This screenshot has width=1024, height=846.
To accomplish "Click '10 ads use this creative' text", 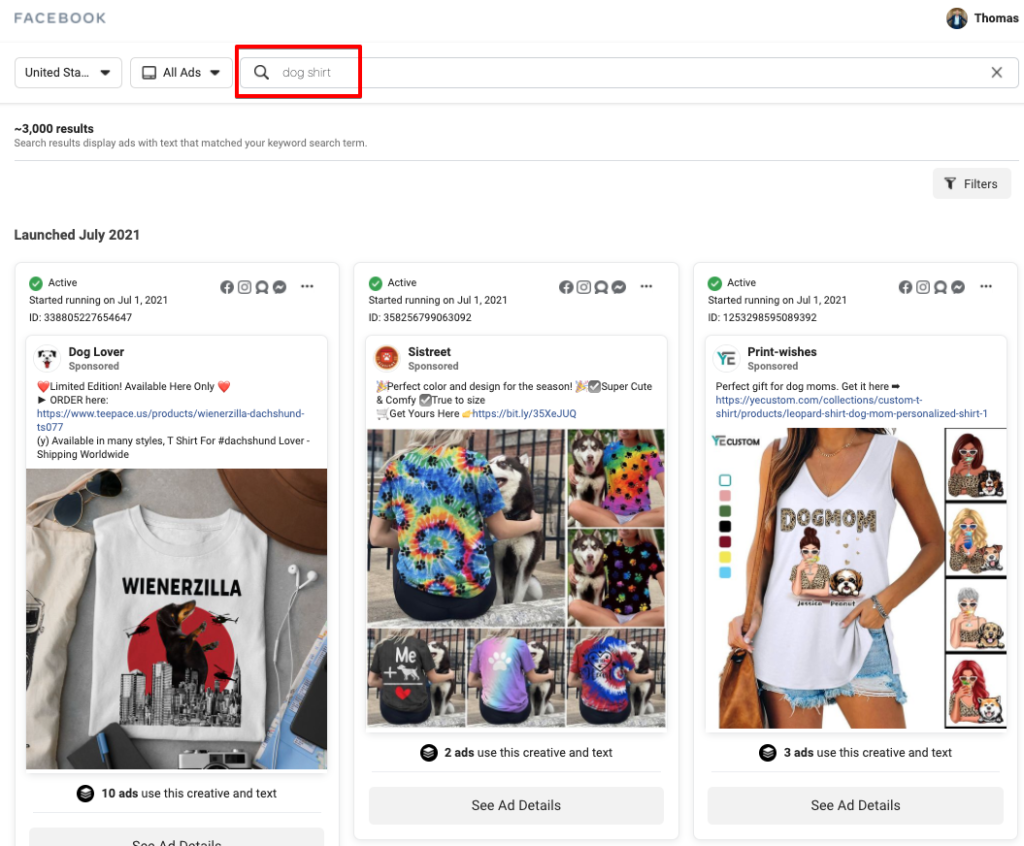I will pos(189,793).
